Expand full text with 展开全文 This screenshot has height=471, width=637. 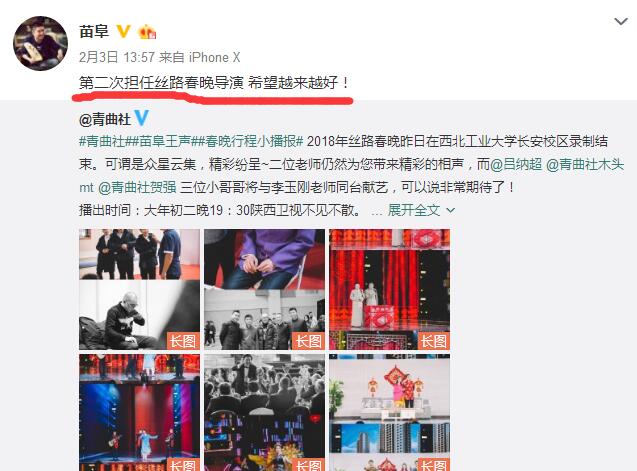point(414,210)
